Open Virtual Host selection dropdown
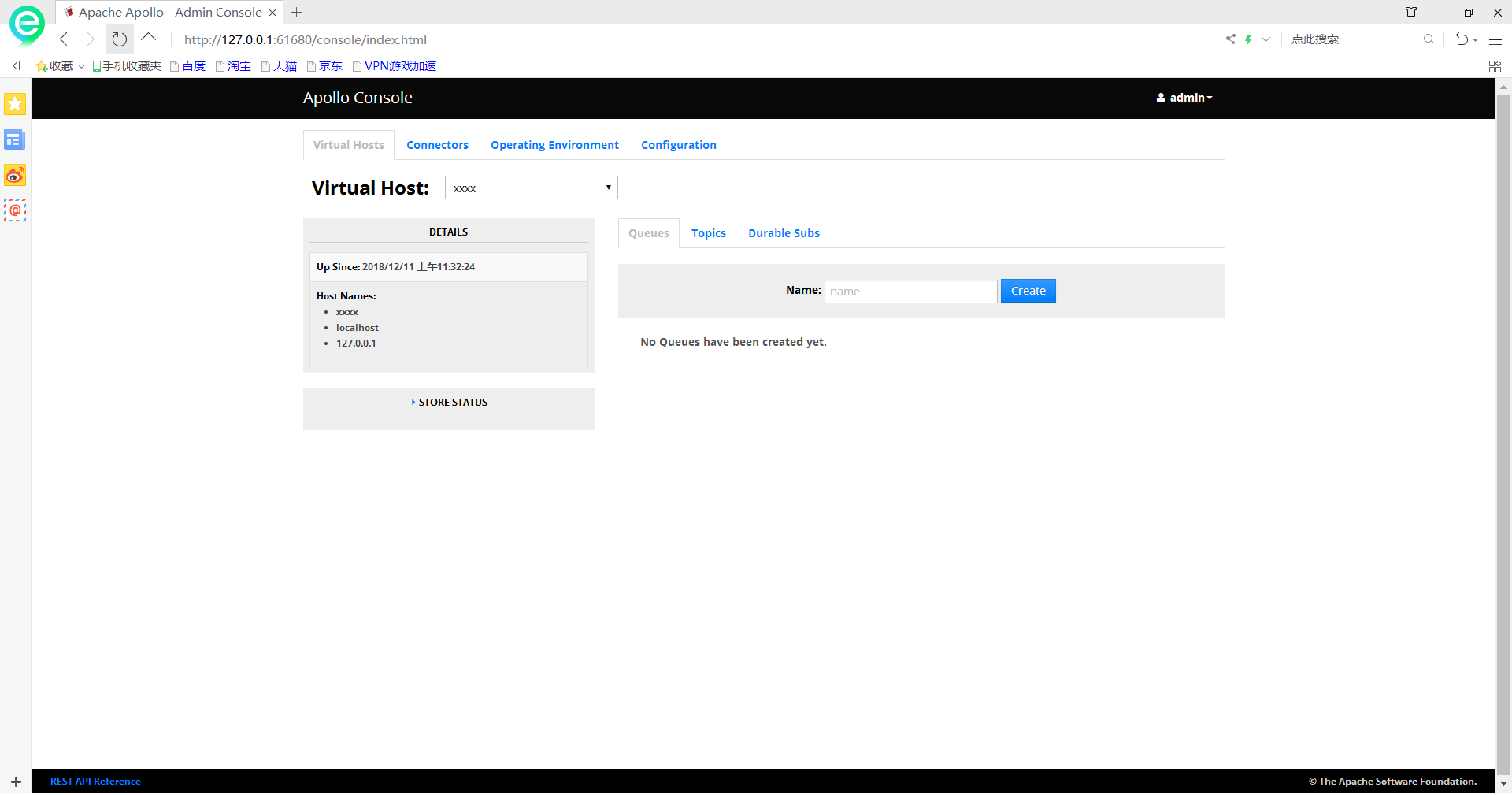This screenshot has width=1512, height=795. (x=532, y=188)
